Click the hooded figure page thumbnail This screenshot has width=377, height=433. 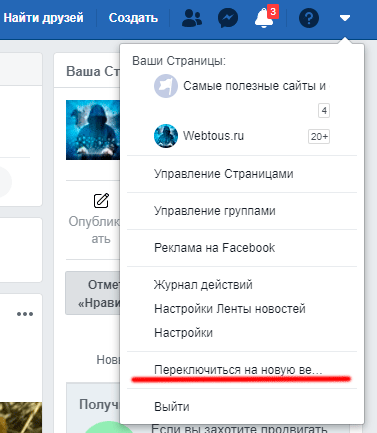tap(93, 130)
